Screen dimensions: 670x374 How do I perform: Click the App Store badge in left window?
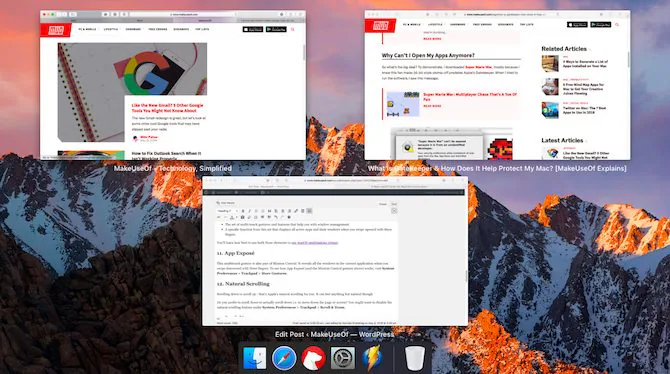(253, 29)
